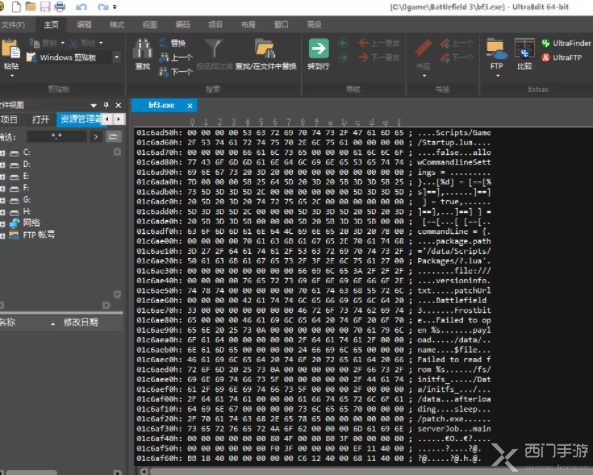Sort by 修改日期 column header
This screenshot has height=475, width=593.
(x=81, y=323)
